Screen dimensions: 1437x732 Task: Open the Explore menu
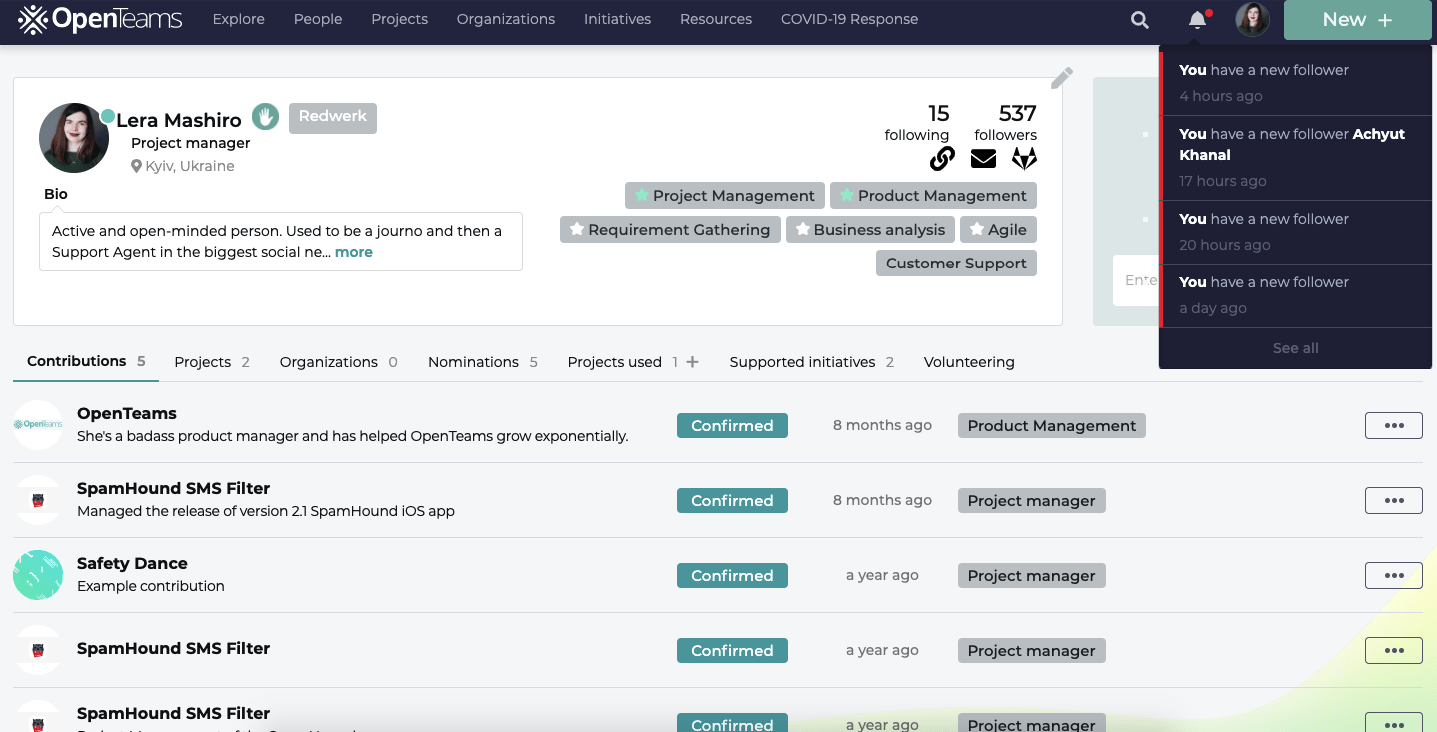coord(239,19)
